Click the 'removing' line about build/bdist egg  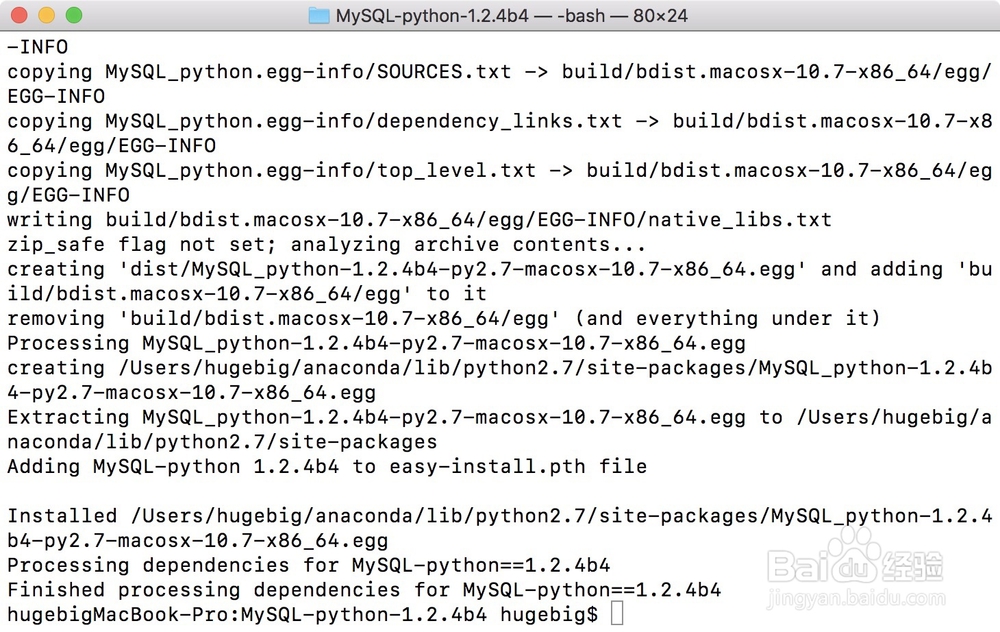tap(444, 318)
